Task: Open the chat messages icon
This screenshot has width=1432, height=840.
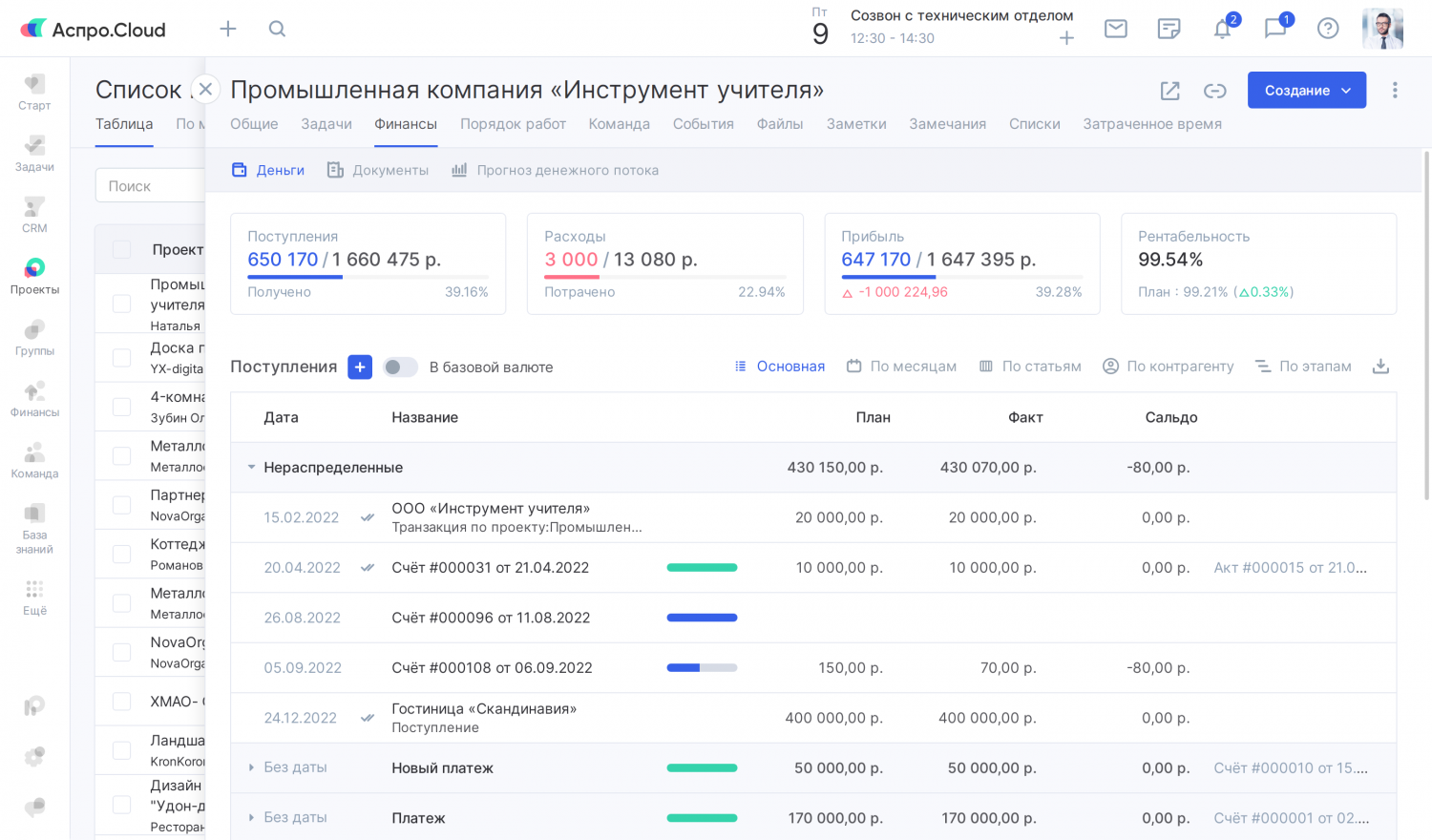Action: coord(1274,29)
